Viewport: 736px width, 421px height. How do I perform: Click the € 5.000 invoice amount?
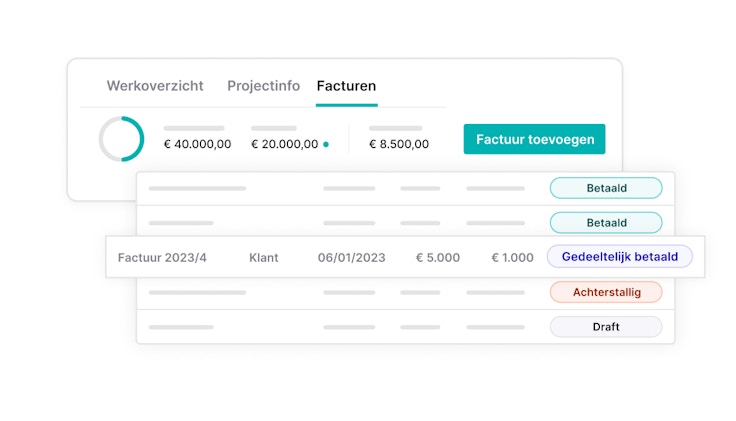coord(438,258)
